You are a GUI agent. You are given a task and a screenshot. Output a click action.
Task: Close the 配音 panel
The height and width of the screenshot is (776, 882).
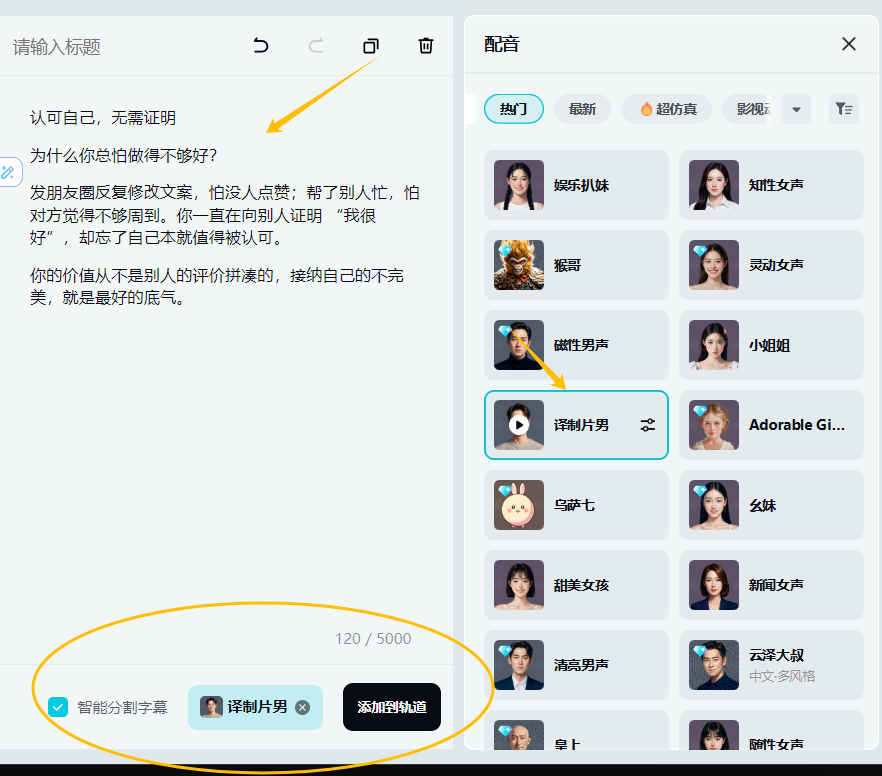(849, 44)
